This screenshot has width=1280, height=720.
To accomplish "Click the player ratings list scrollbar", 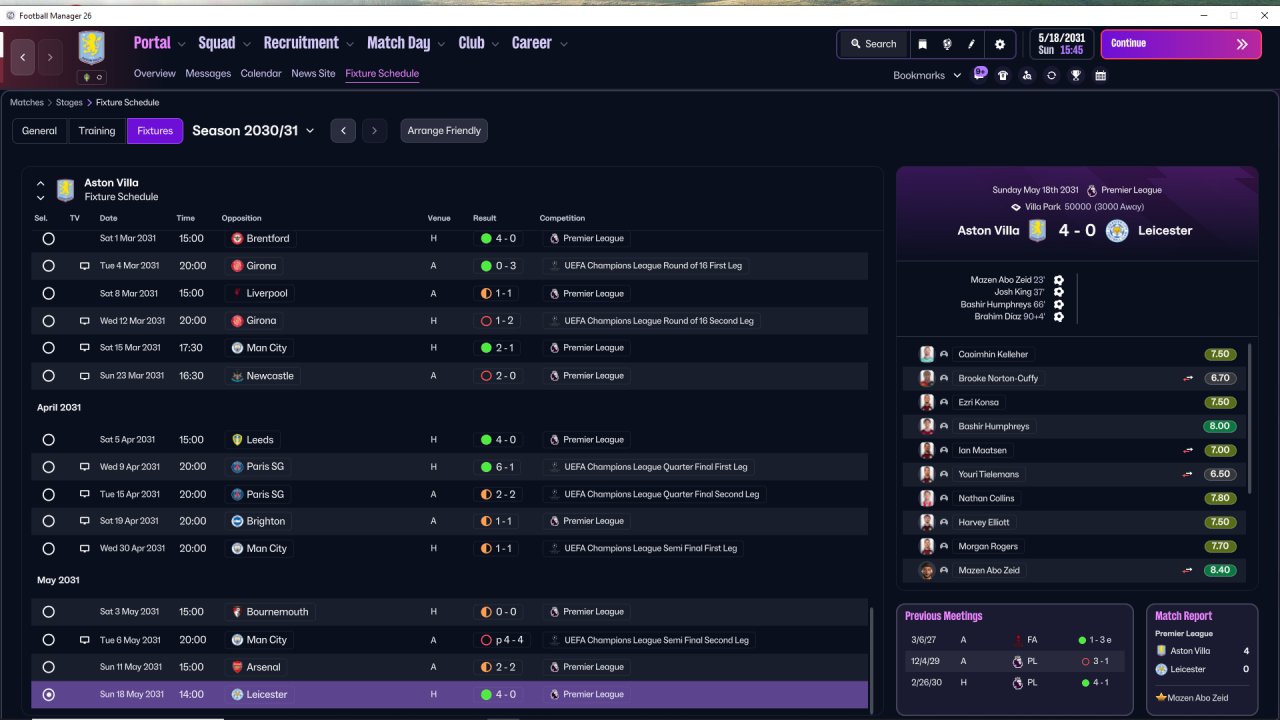I will (1249, 418).
